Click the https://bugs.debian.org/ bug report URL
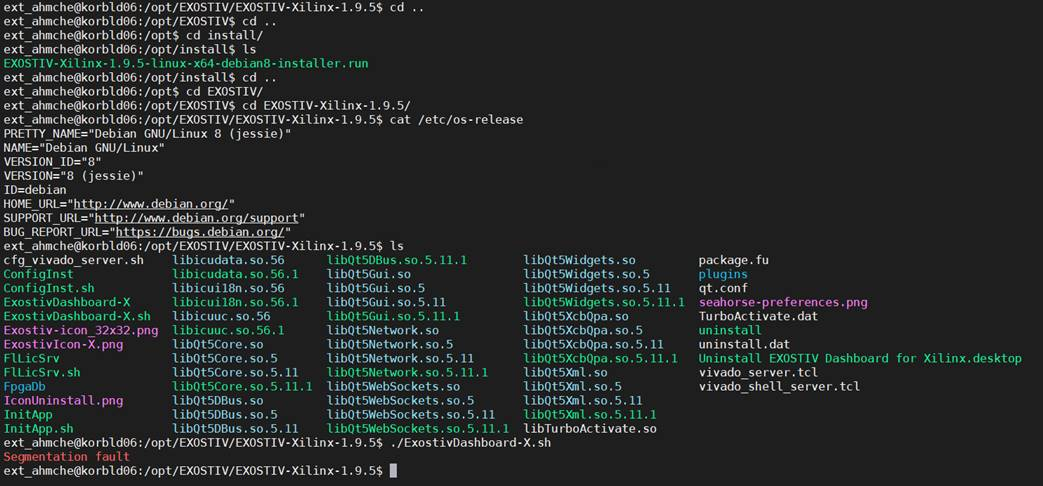1043x486 pixels. (x=200, y=231)
